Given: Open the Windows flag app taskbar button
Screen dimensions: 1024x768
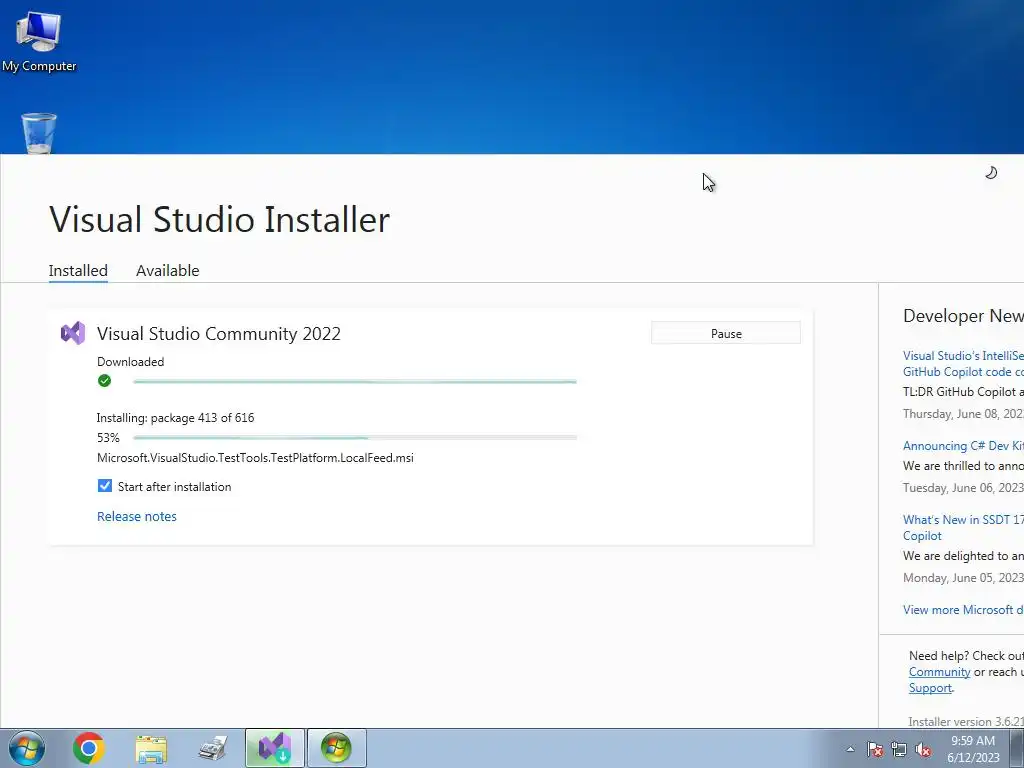Looking at the screenshot, I should [x=337, y=748].
